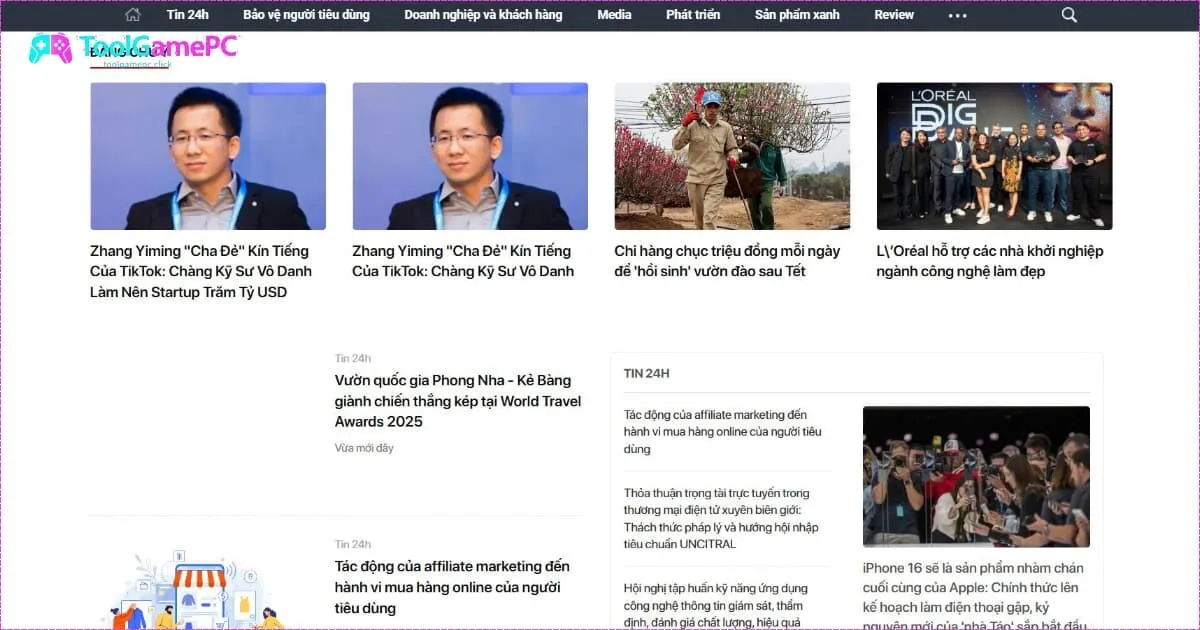Image resolution: width=1200 pixels, height=630 pixels.
Task: Expand the three-dots more menu
Action: pyautogui.click(x=957, y=16)
